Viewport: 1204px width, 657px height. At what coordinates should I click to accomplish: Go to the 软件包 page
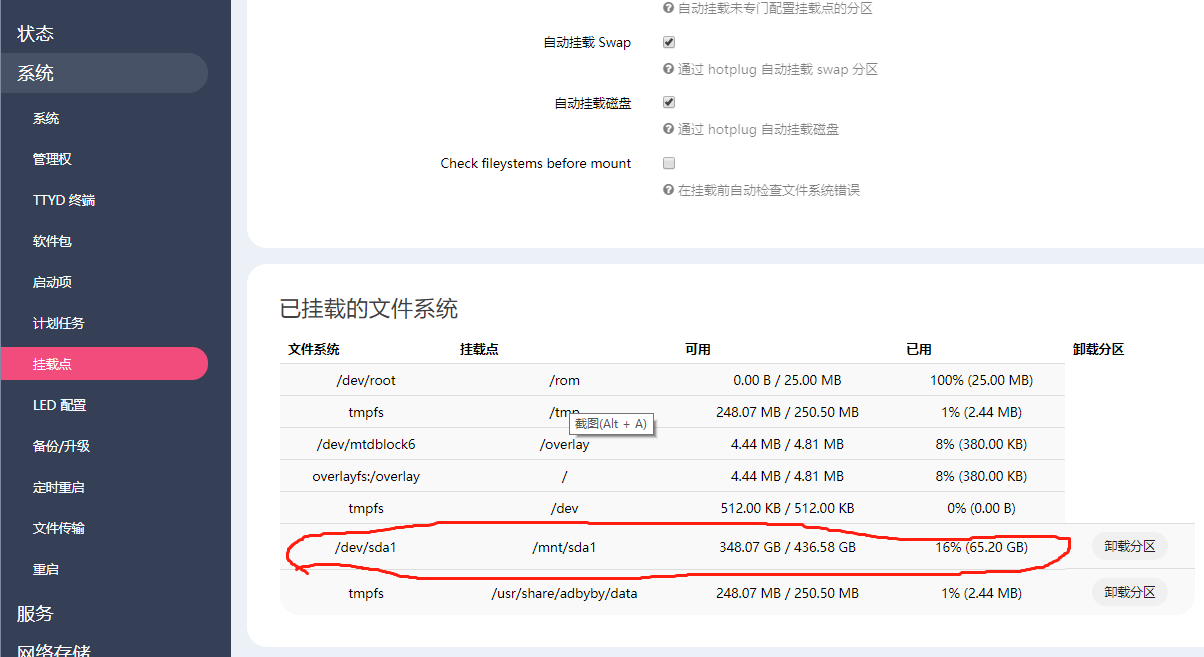[52, 241]
